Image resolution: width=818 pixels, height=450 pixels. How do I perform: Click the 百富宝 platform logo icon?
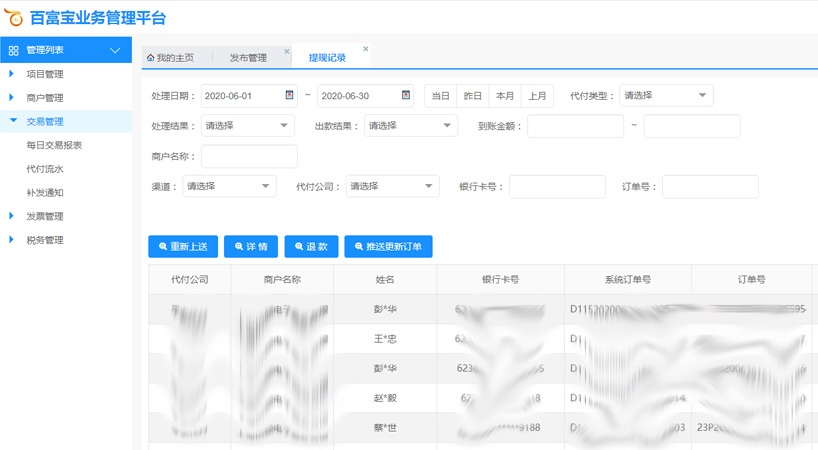tap(13, 16)
